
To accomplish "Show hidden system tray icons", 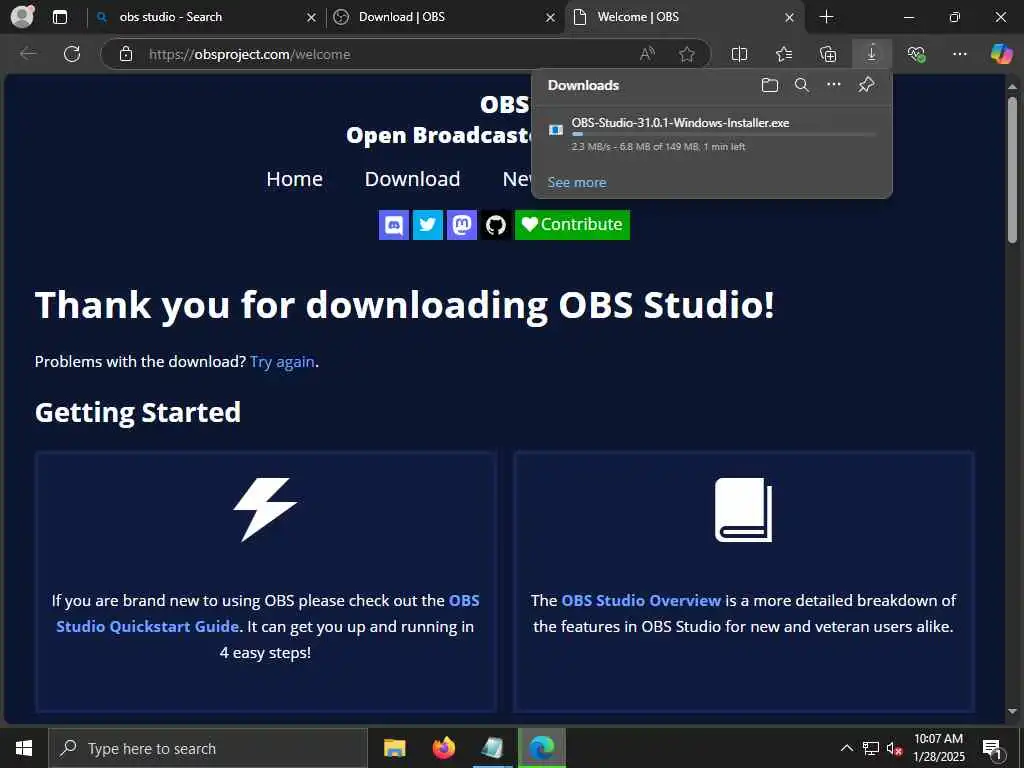I will 846,748.
